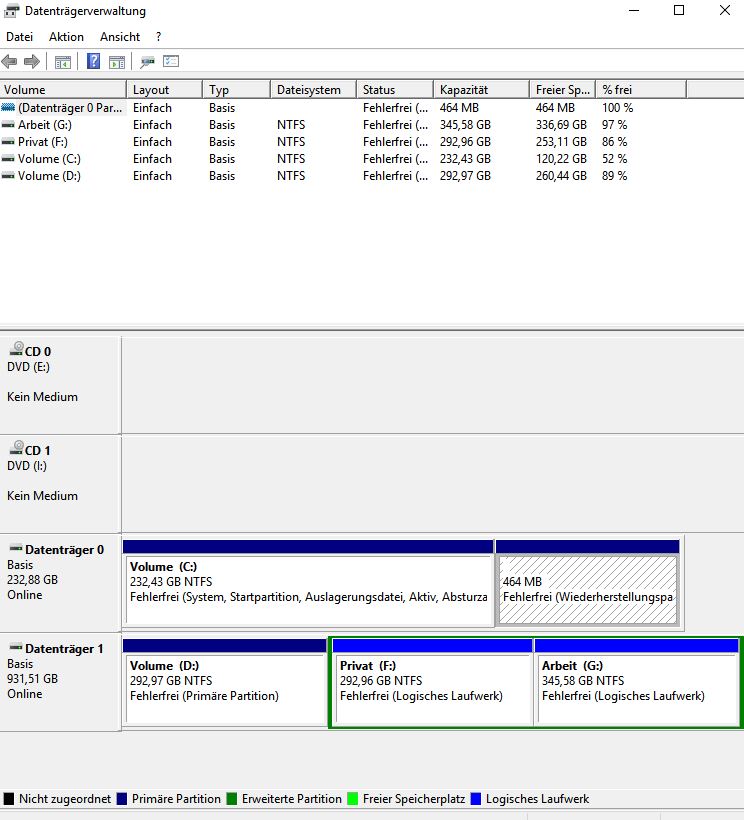The height and width of the screenshot is (820, 744).
Task: Select Privat (F:) in volume list
Action: tap(42, 142)
